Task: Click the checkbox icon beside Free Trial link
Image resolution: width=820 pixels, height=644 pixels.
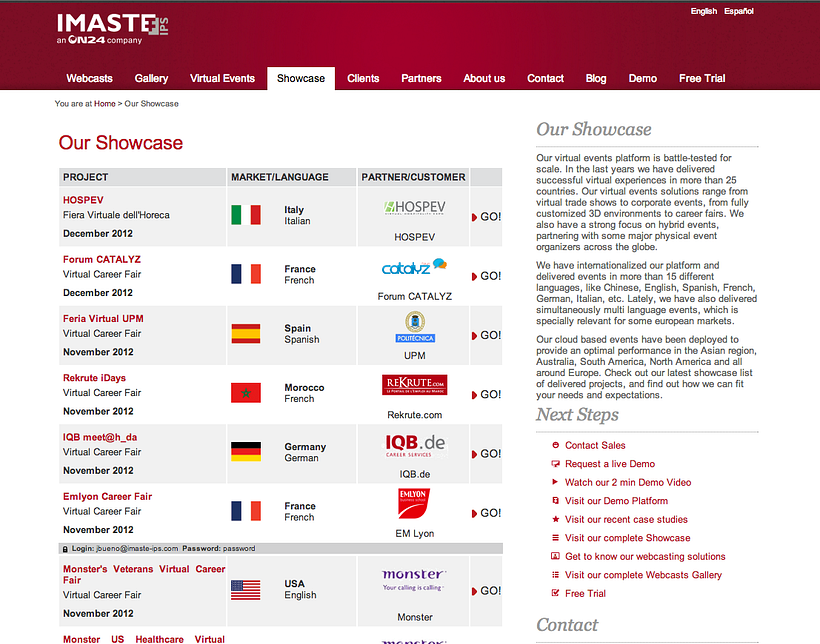Action: (555, 593)
